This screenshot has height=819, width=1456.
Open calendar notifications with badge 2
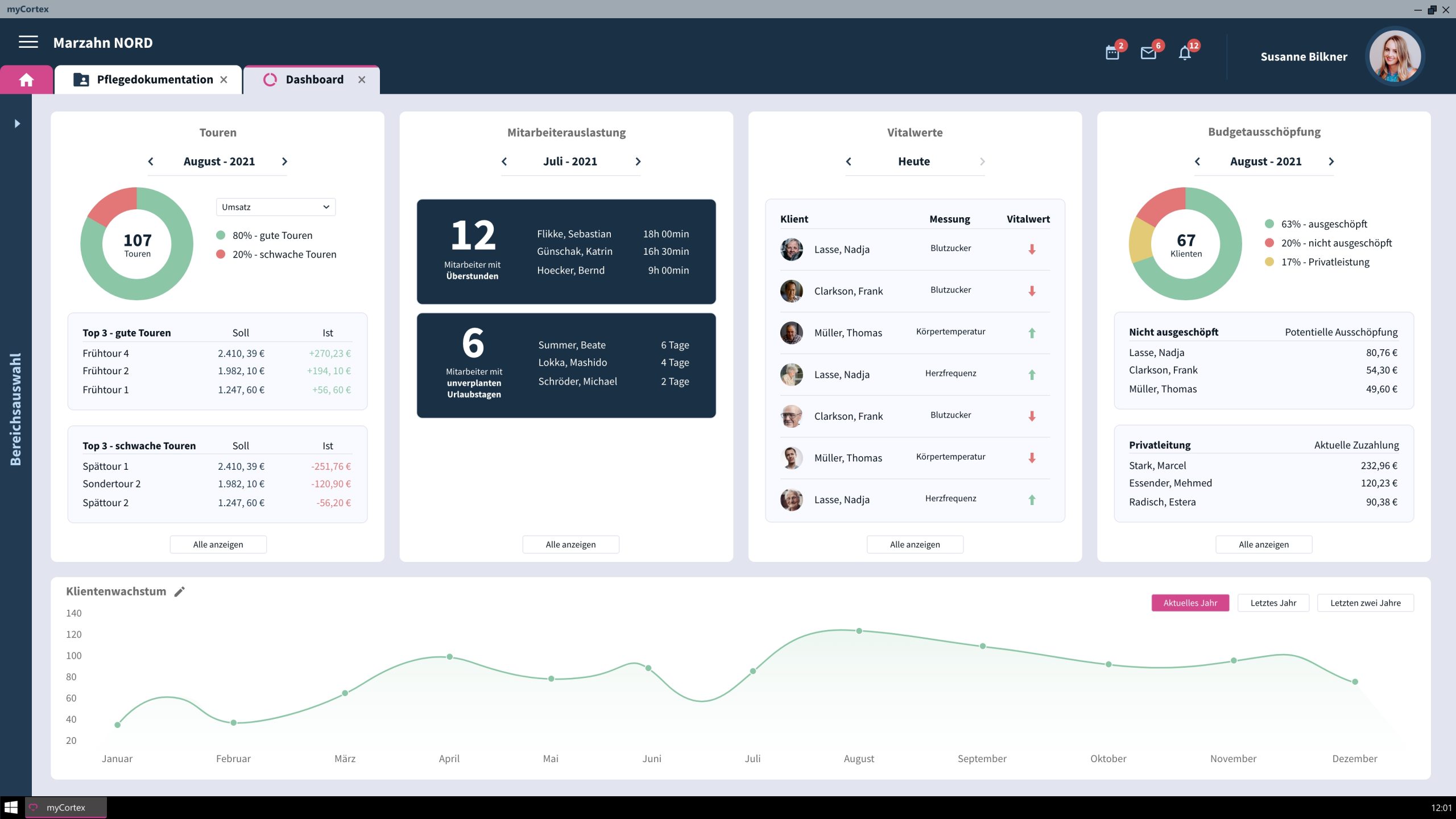pos(1112,53)
